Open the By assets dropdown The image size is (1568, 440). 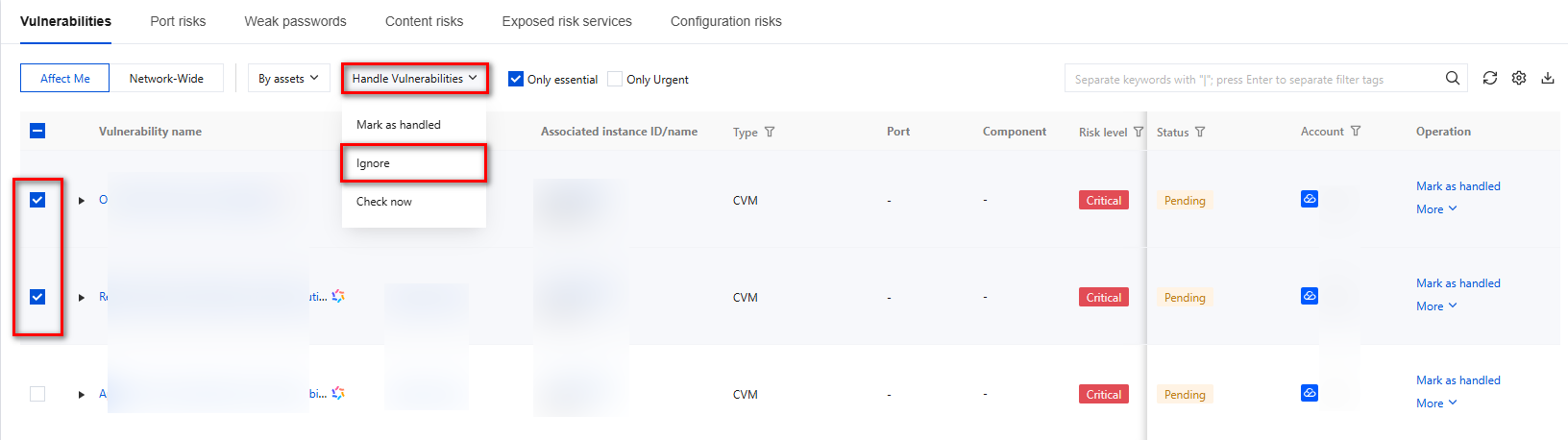tap(288, 79)
